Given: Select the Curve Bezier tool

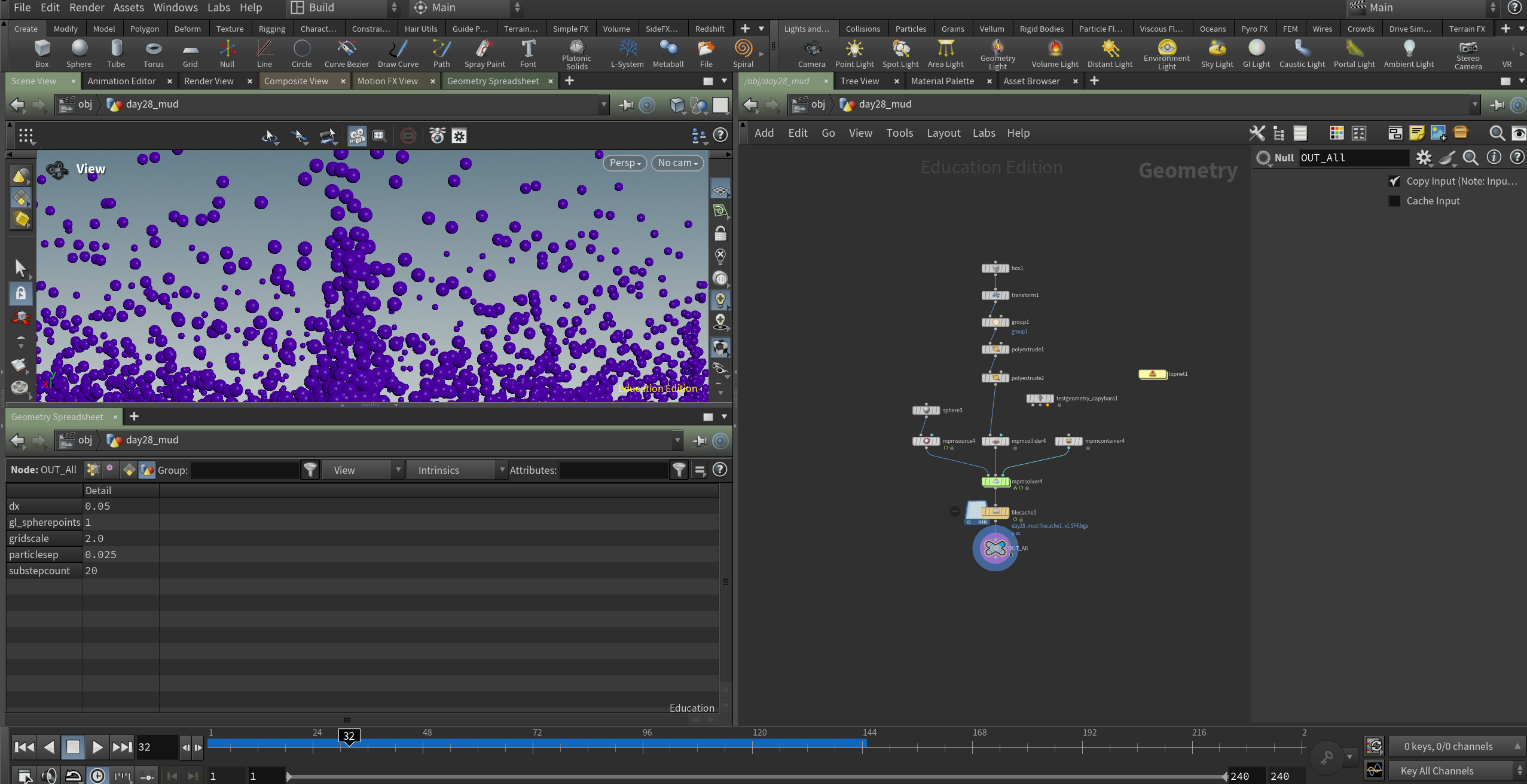Looking at the screenshot, I should click(x=347, y=53).
